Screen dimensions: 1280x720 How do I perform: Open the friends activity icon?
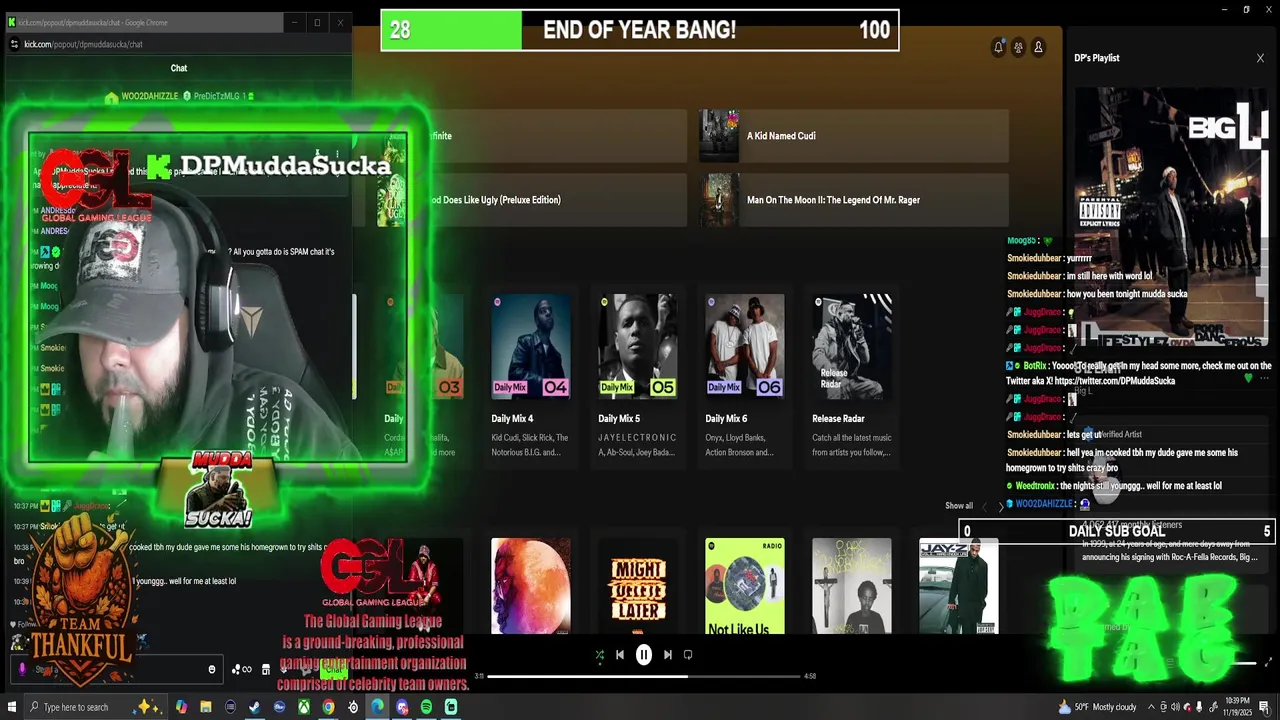pyautogui.click(x=1018, y=47)
